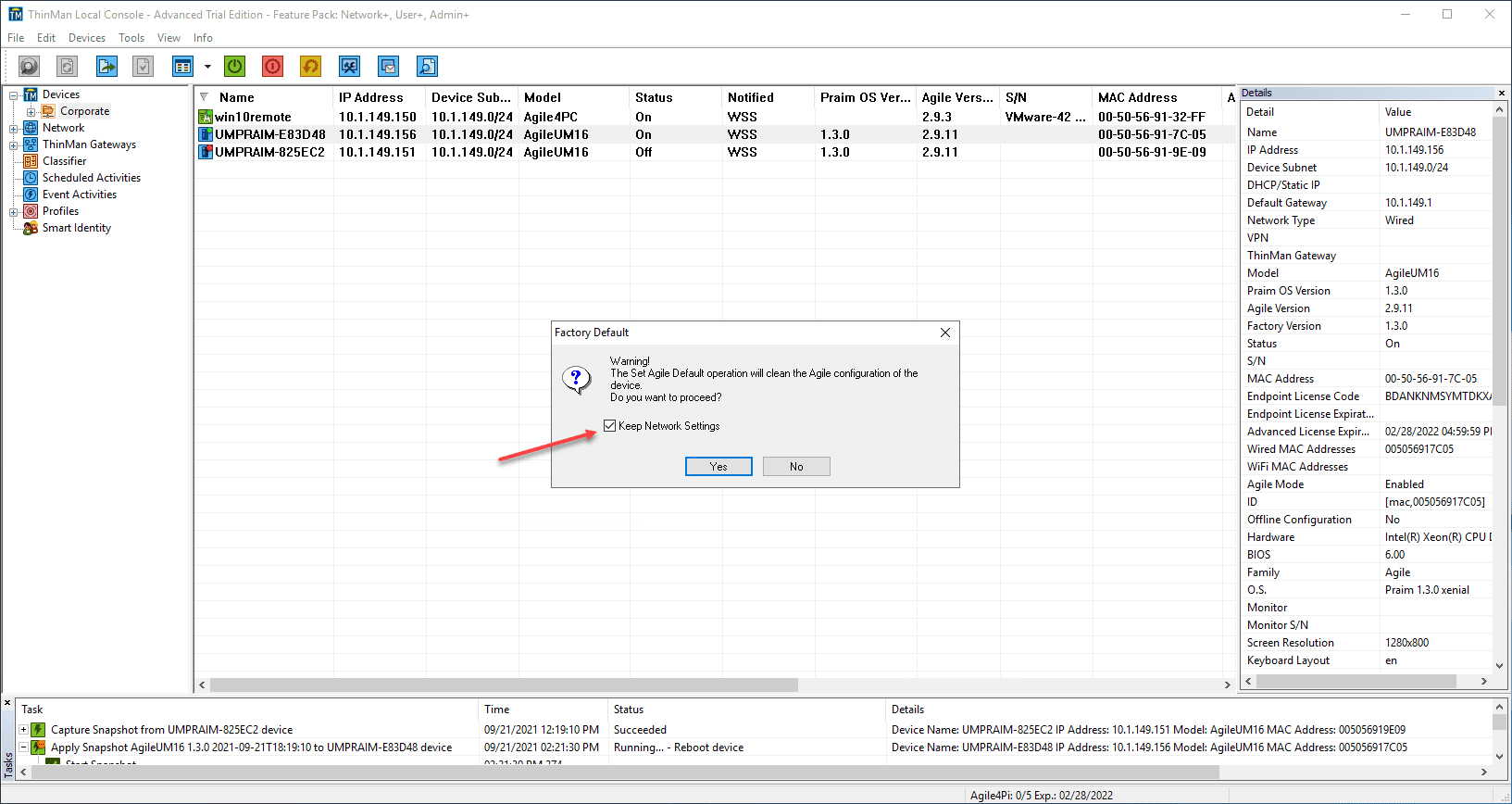Select the ThinMan Gateways icon

(x=31, y=144)
